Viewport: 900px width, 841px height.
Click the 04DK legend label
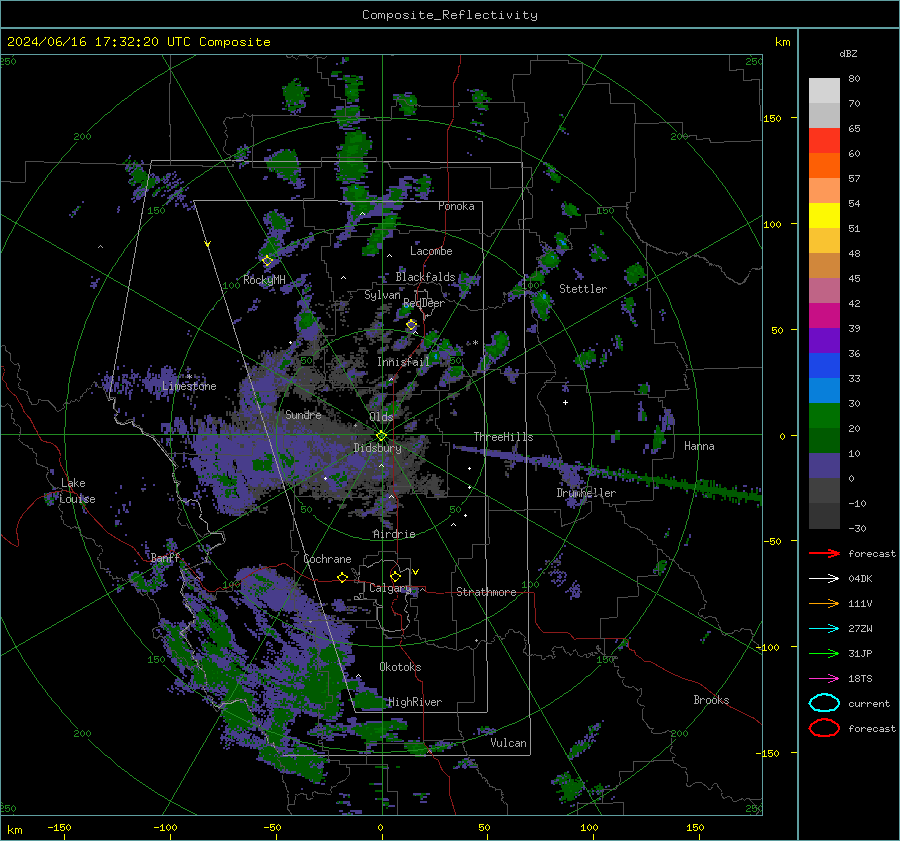pos(860,579)
